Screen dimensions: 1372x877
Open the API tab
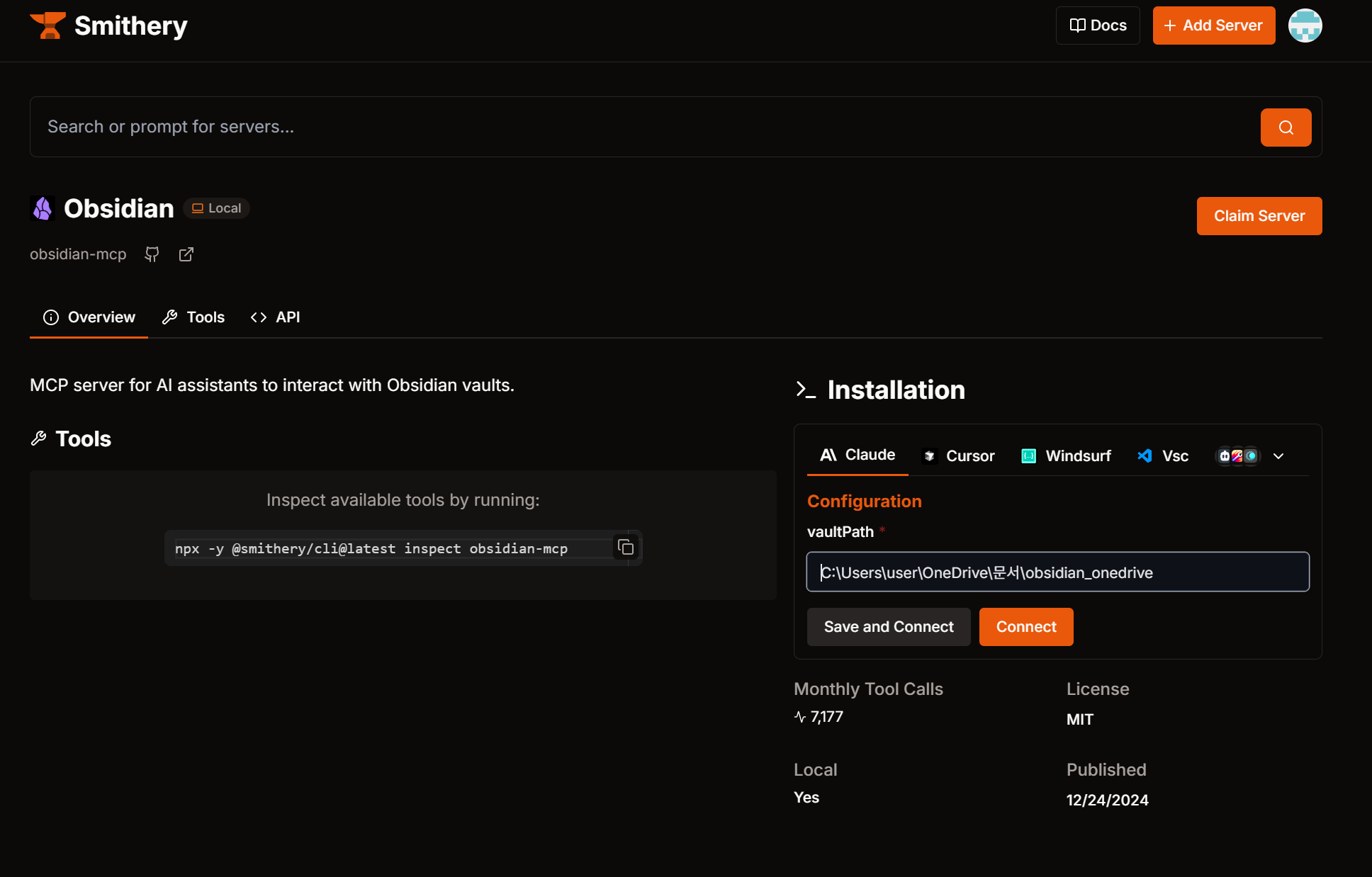click(276, 317)
